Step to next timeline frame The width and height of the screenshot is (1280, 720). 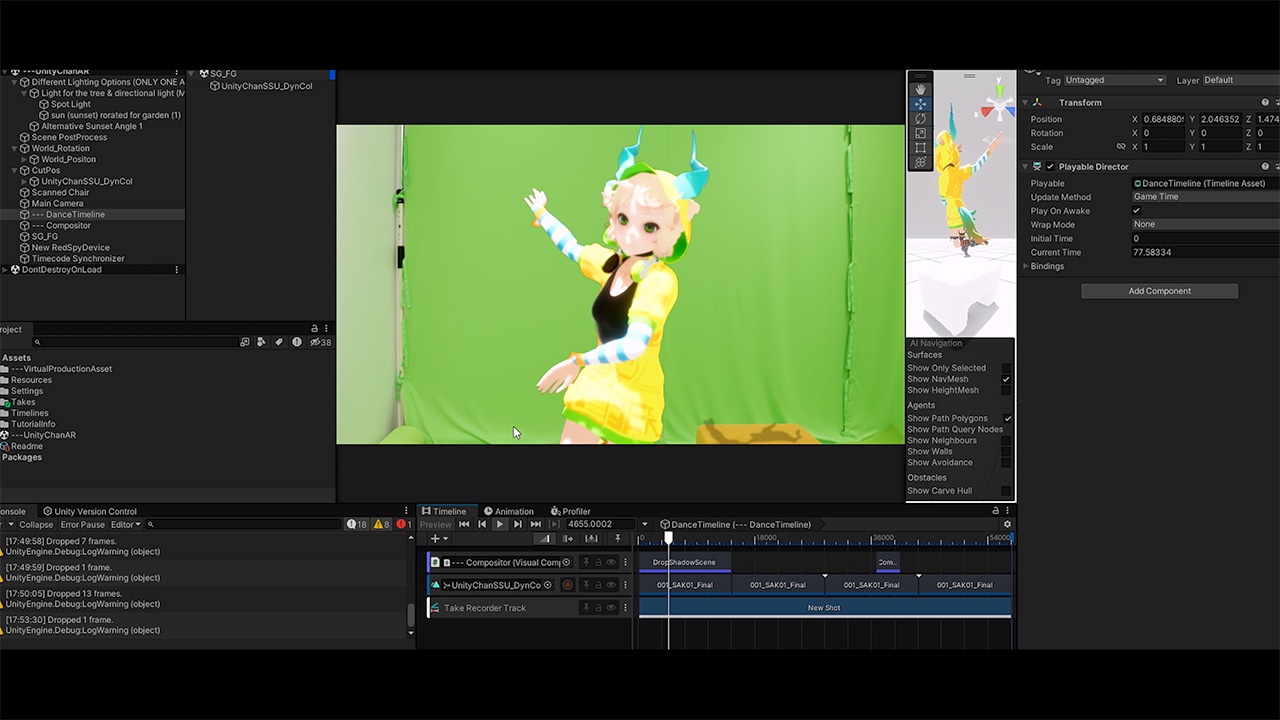pos(518,524)
